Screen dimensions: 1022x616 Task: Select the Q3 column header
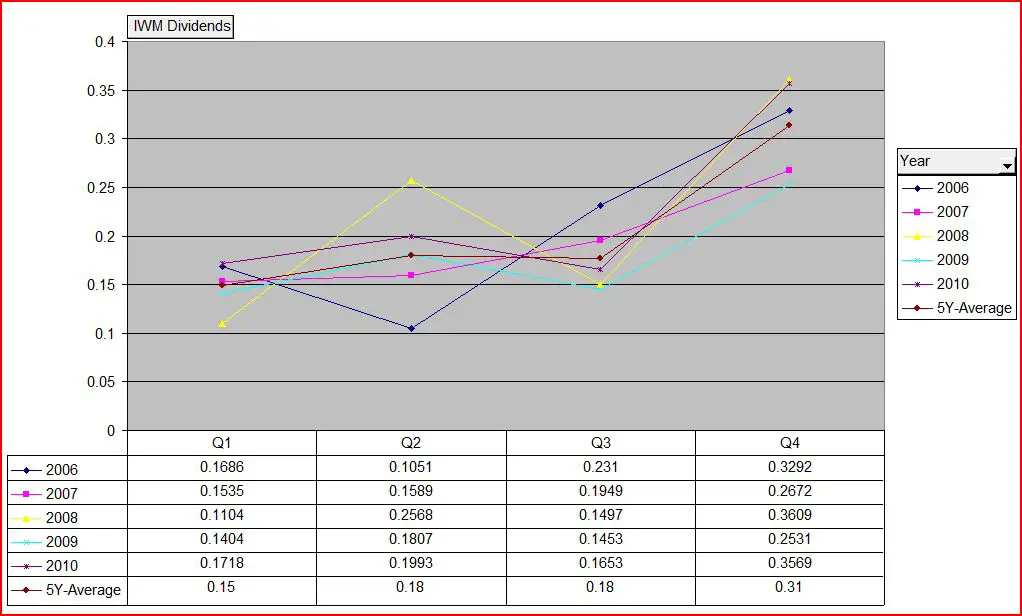pos(600,443)
